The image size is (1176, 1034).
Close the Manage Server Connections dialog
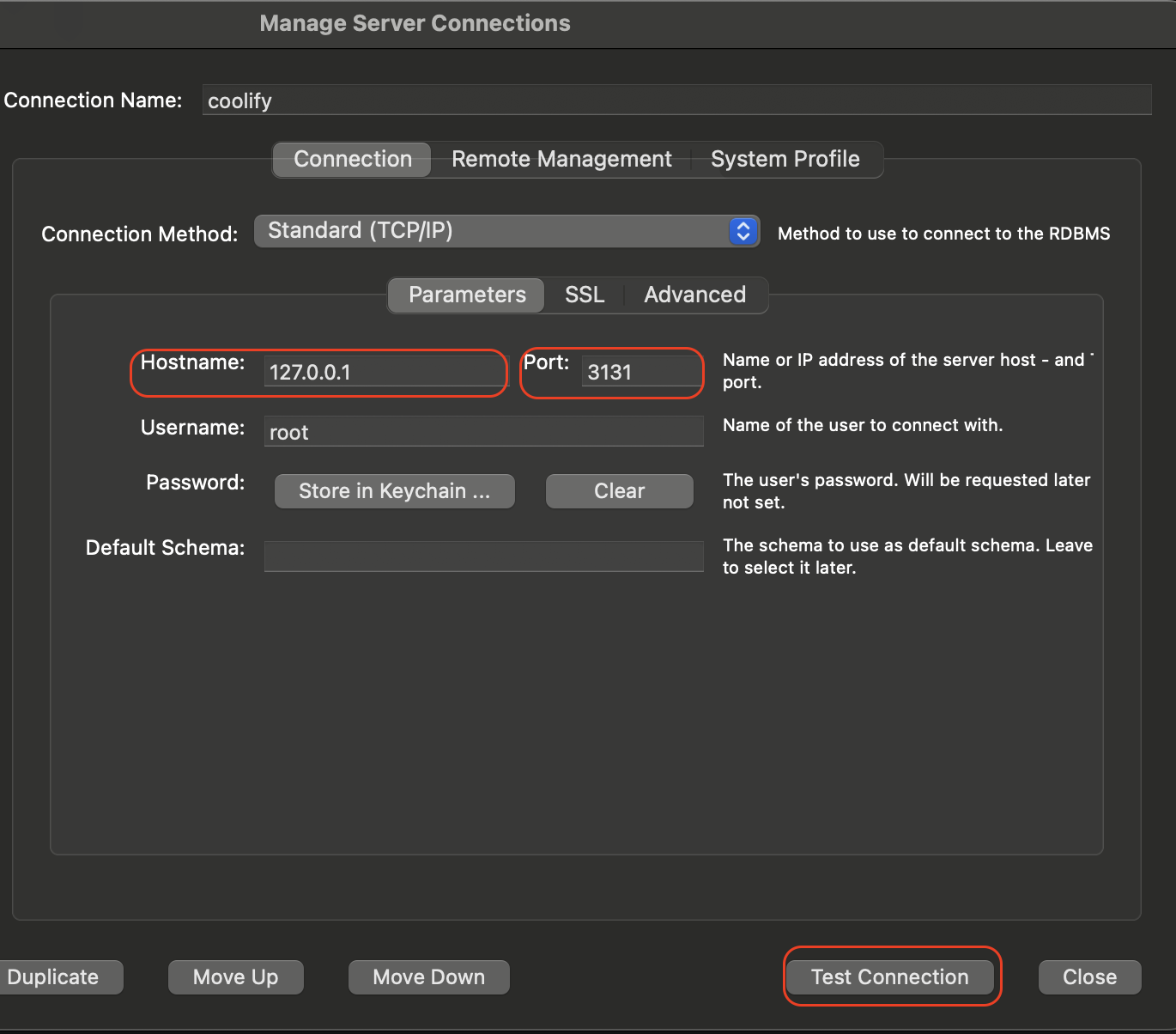tap(1089, 977)
